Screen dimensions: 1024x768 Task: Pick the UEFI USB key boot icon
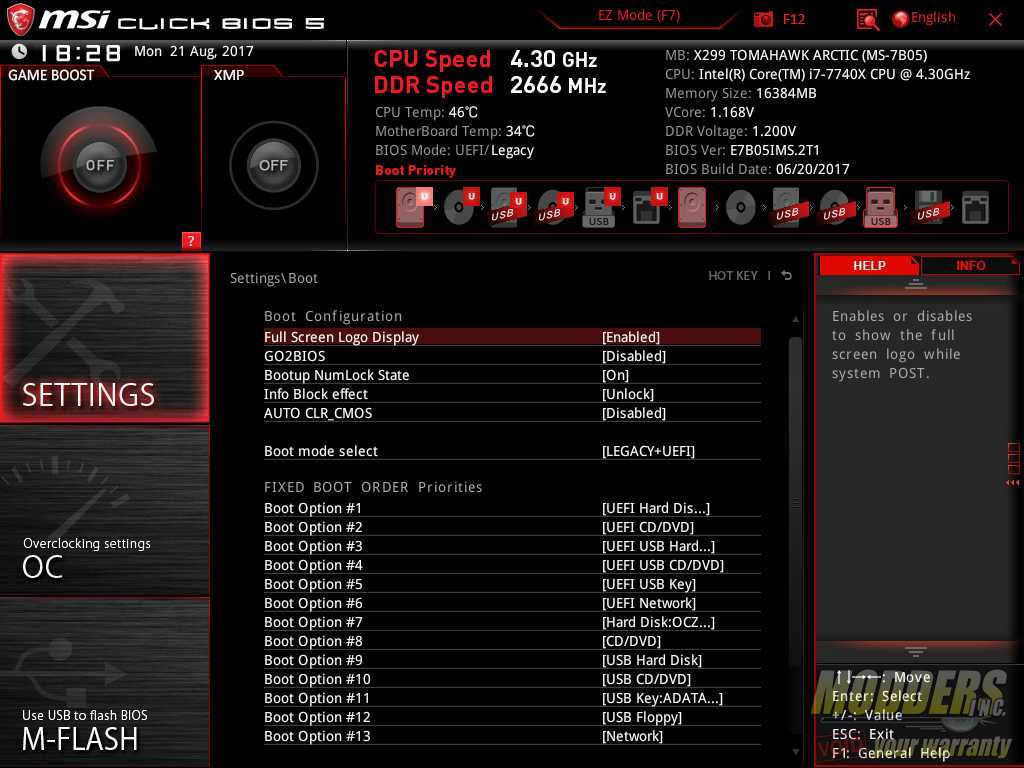click(601, 207)
